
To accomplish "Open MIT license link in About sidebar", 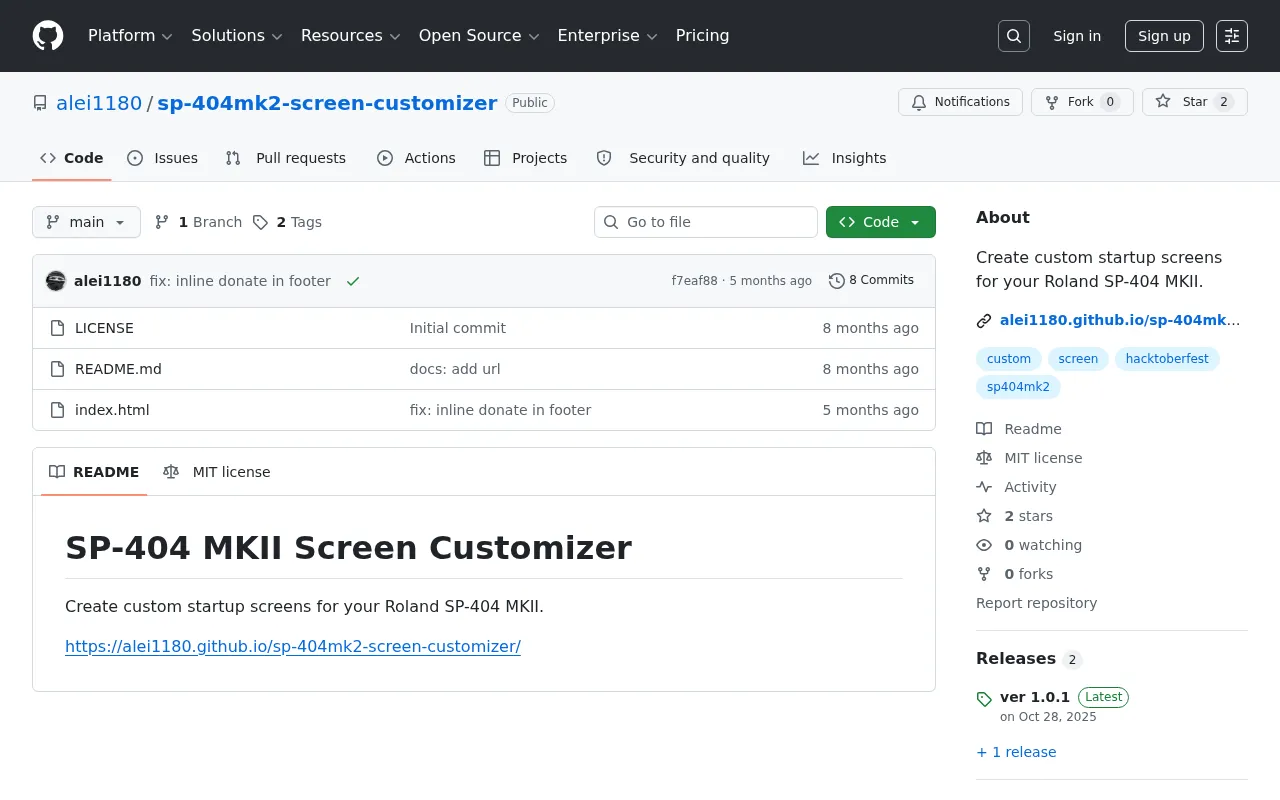I will click(1029, 458).
